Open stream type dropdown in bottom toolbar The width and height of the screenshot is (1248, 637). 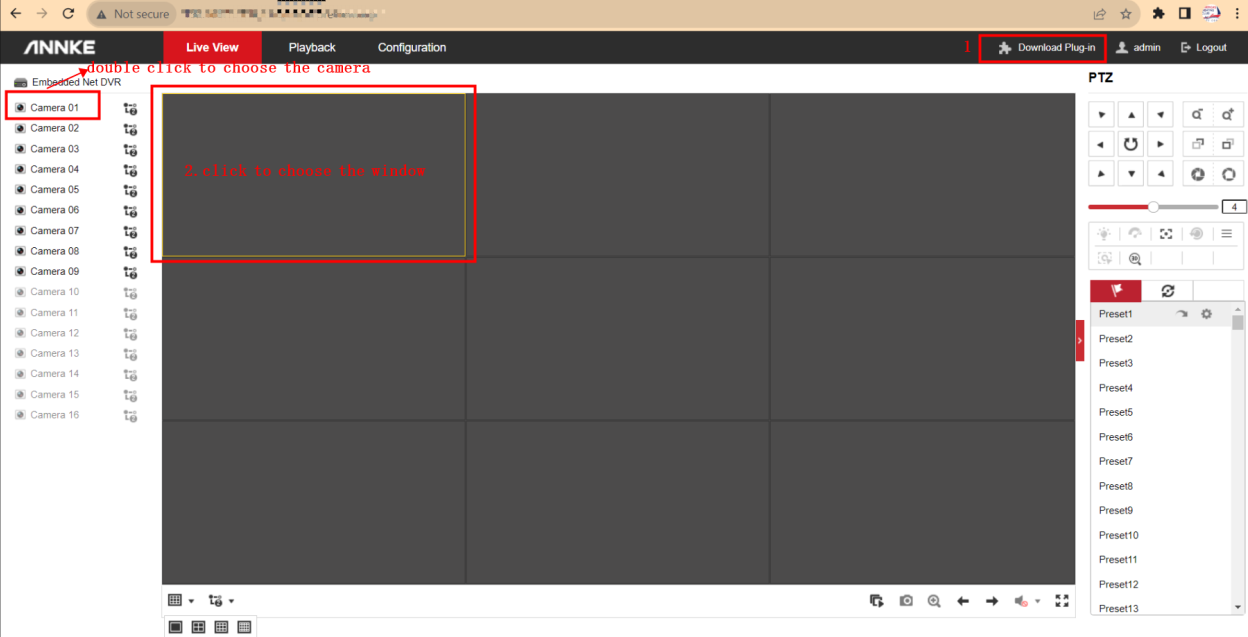pos(221,601)
